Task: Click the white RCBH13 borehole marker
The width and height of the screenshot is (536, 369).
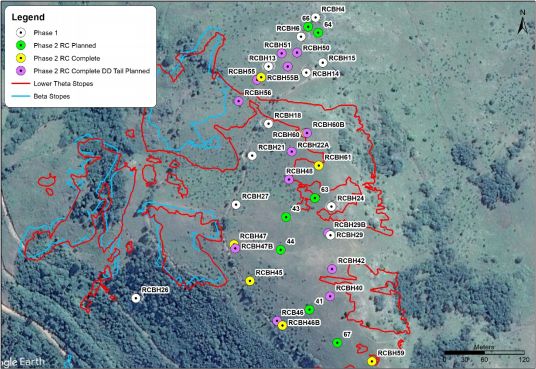Action: pos(269,66)
